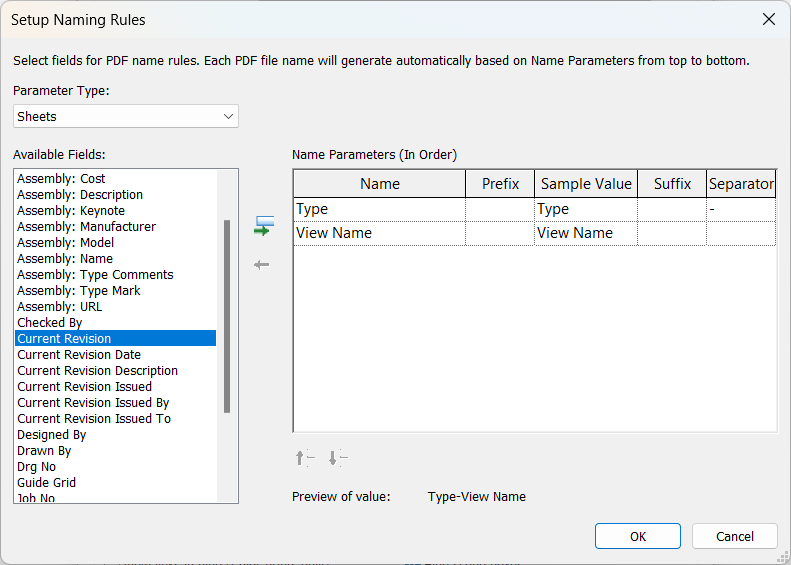Edit the '-' separator cell of Type row

741,209
